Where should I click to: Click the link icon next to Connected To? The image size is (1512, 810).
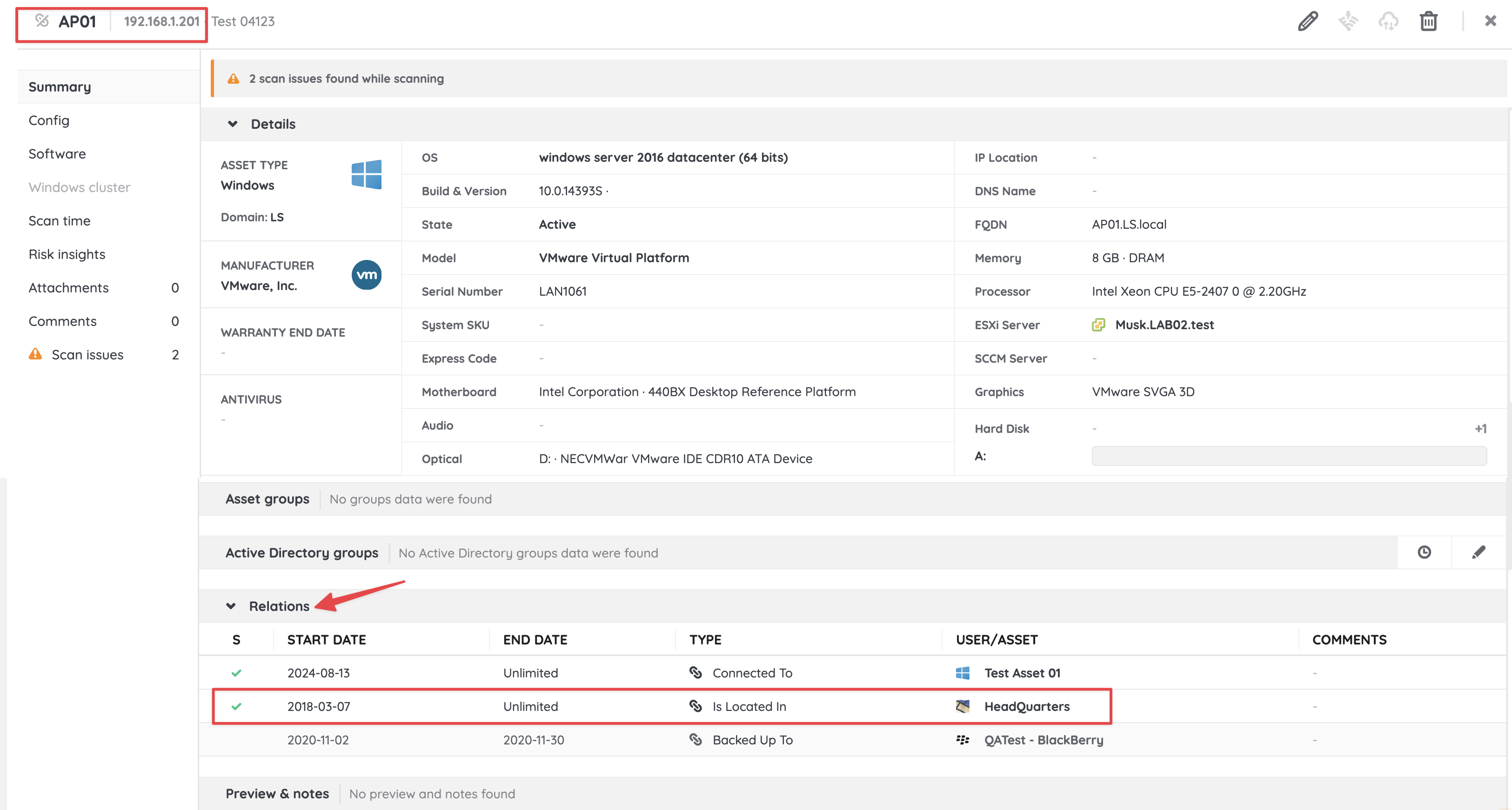click(696, 673)
